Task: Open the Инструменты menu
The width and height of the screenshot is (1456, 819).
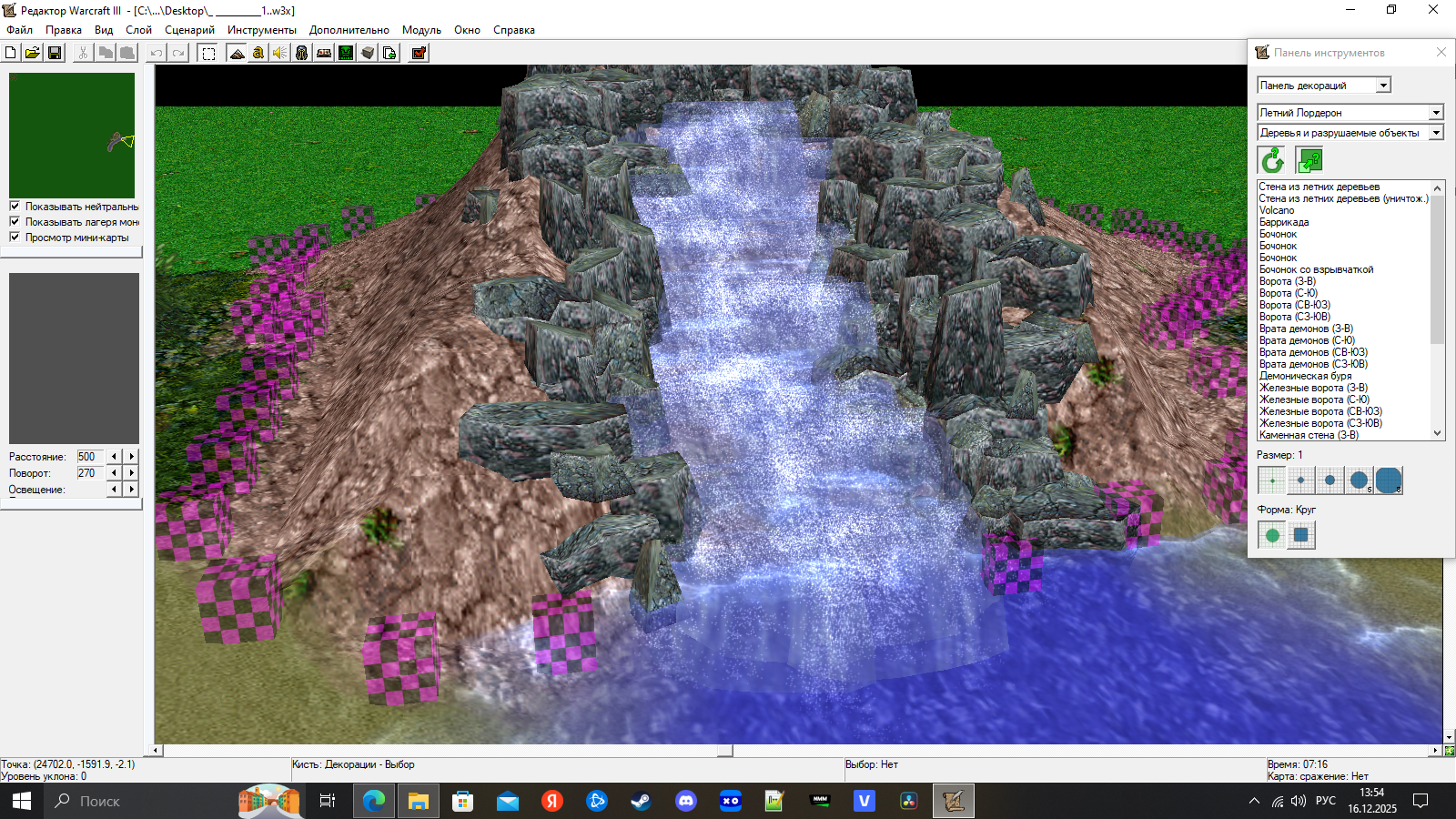Action: 262,30
